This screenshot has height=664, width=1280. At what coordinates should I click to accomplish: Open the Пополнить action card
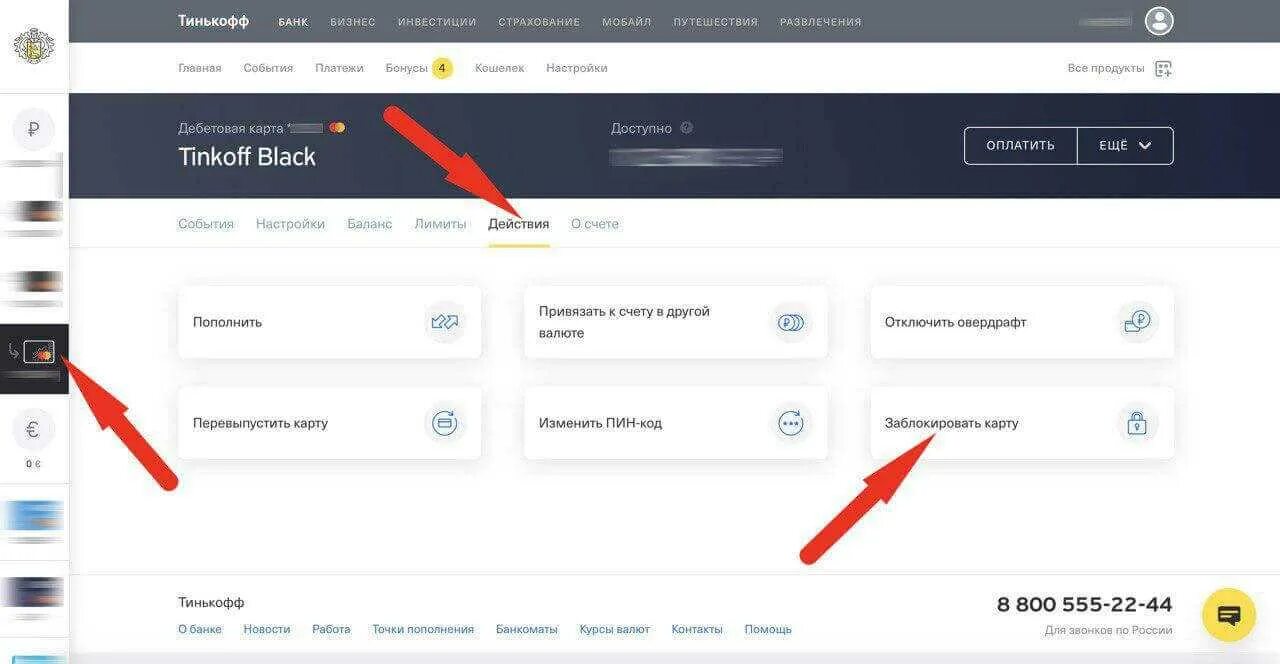click(x=329, y=322)
